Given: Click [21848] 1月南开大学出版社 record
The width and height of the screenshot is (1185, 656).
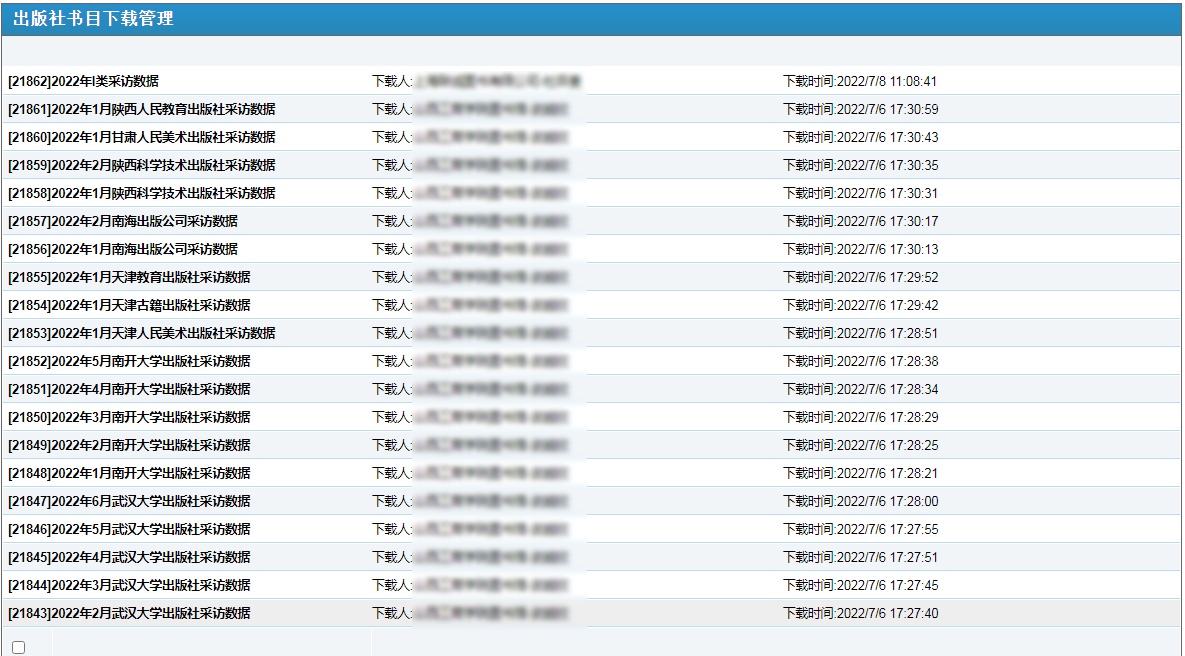Looking at the screenshot, I should [129, 473].
